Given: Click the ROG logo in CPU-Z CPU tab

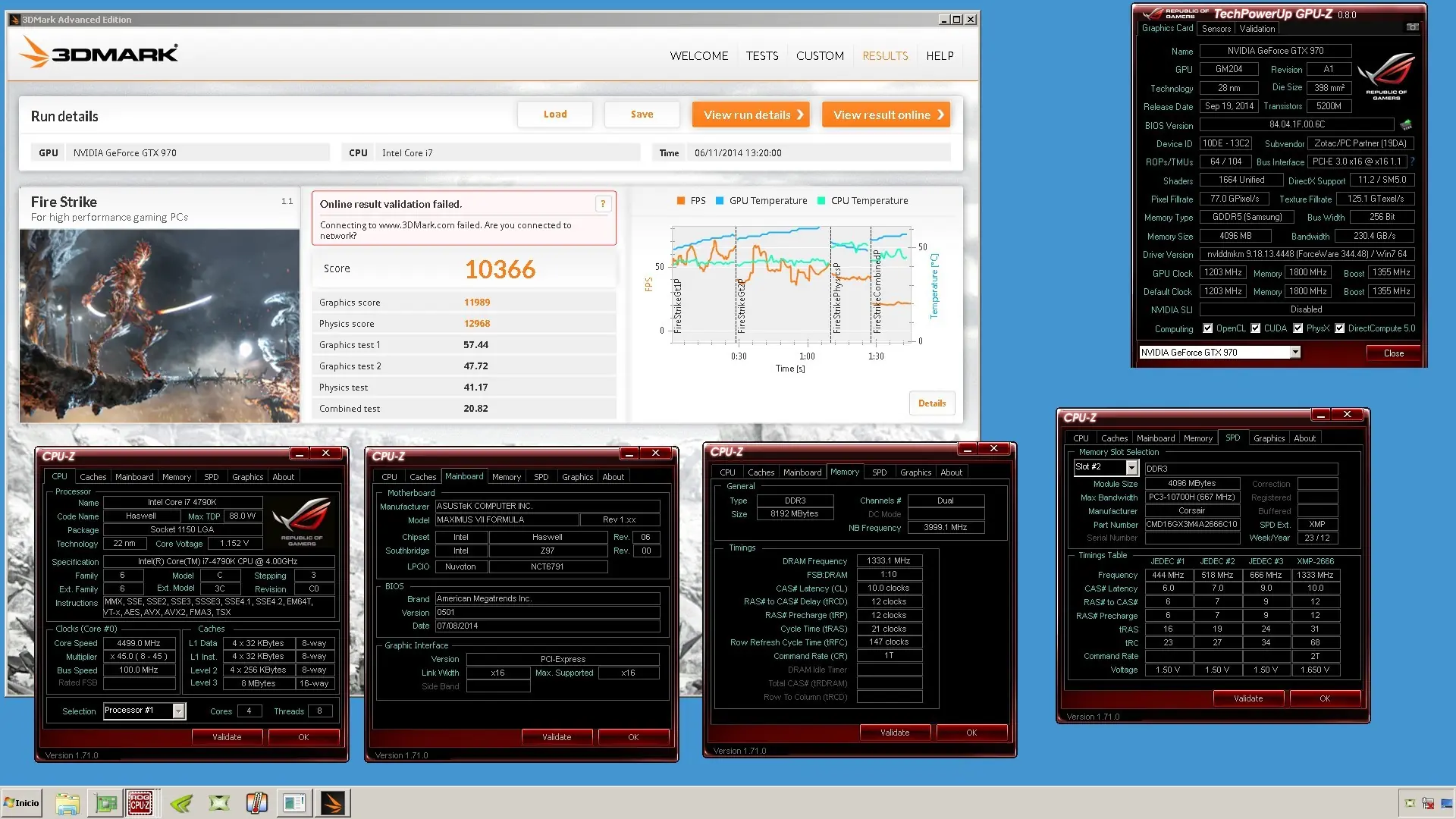Looking at the screenshot, I should click(x=302, y=521).
